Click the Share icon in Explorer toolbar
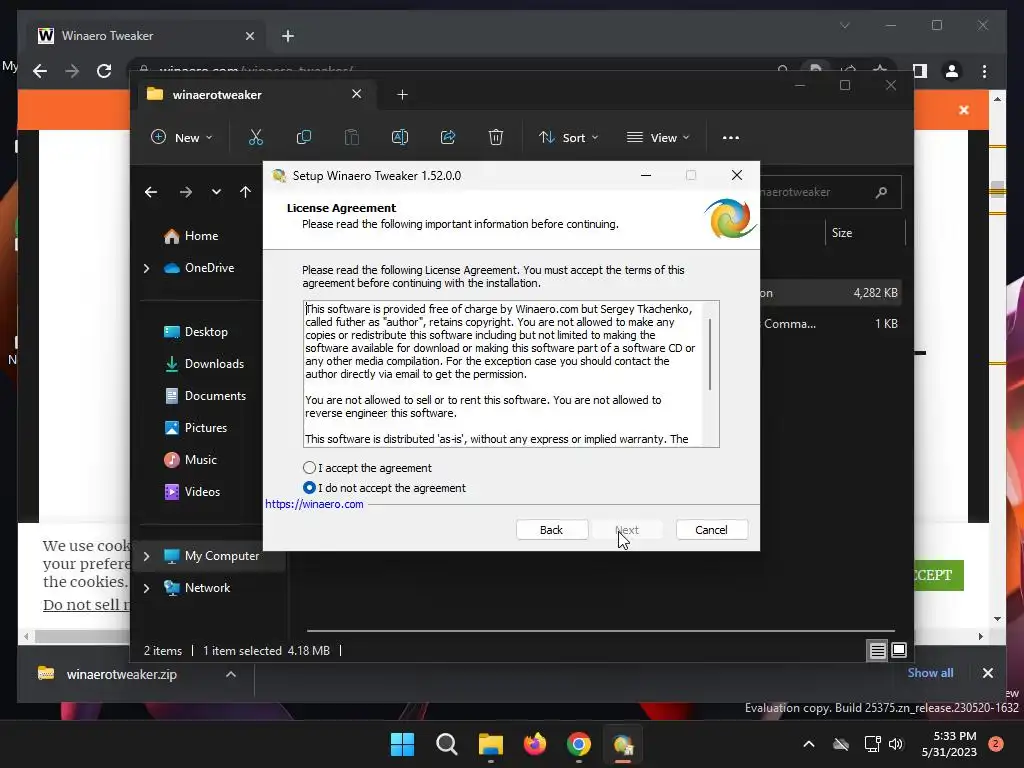The image size is (1024, 768). 448,137
